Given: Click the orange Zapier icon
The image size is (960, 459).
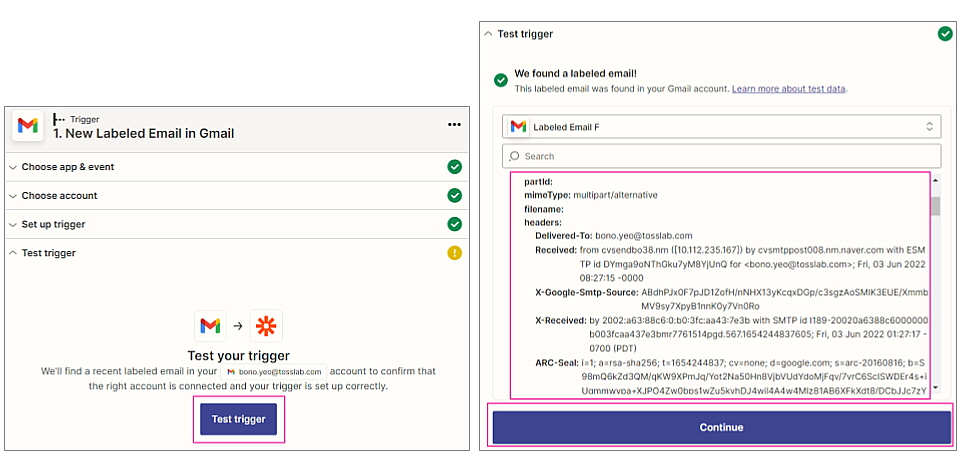Looking at the screenshot, I should point(266,326).
